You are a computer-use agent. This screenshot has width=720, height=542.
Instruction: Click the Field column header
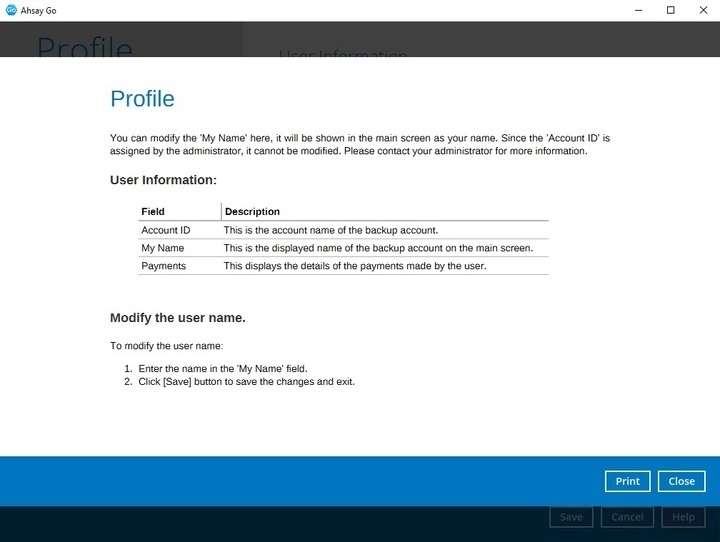(153, 211)
